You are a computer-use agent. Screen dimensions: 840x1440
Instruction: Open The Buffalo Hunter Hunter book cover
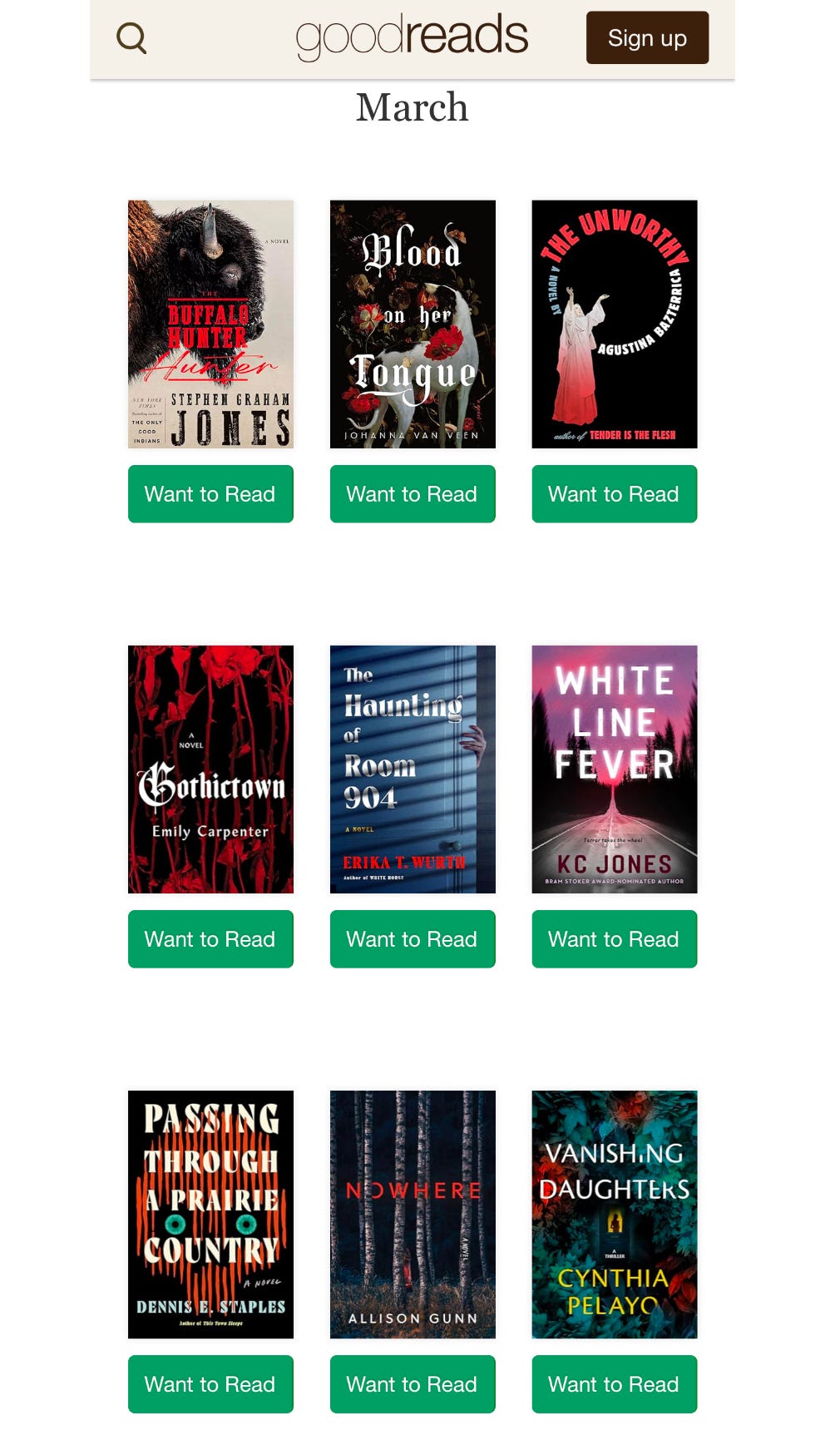click(210, 324)
